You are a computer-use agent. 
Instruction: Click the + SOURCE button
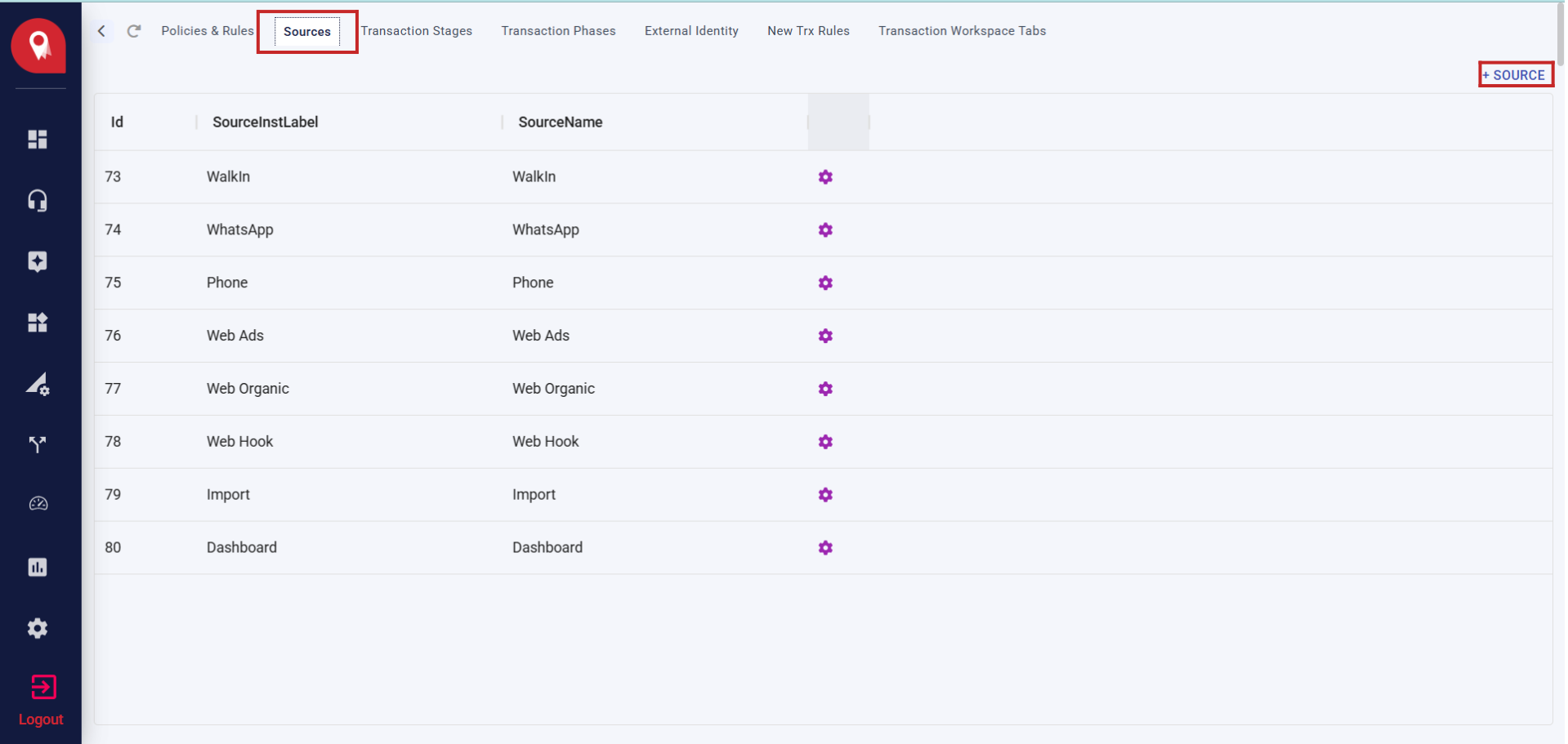[1515, 74]
